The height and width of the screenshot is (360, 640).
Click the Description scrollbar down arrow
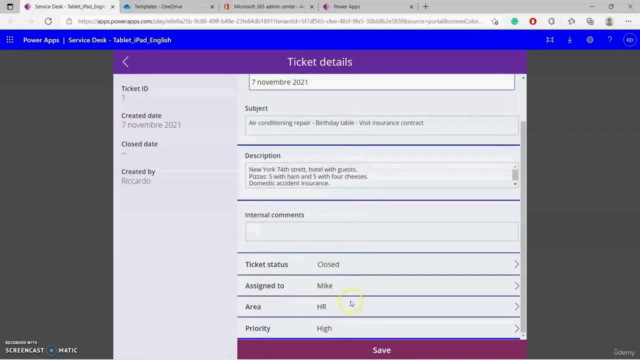click(515, 184)
